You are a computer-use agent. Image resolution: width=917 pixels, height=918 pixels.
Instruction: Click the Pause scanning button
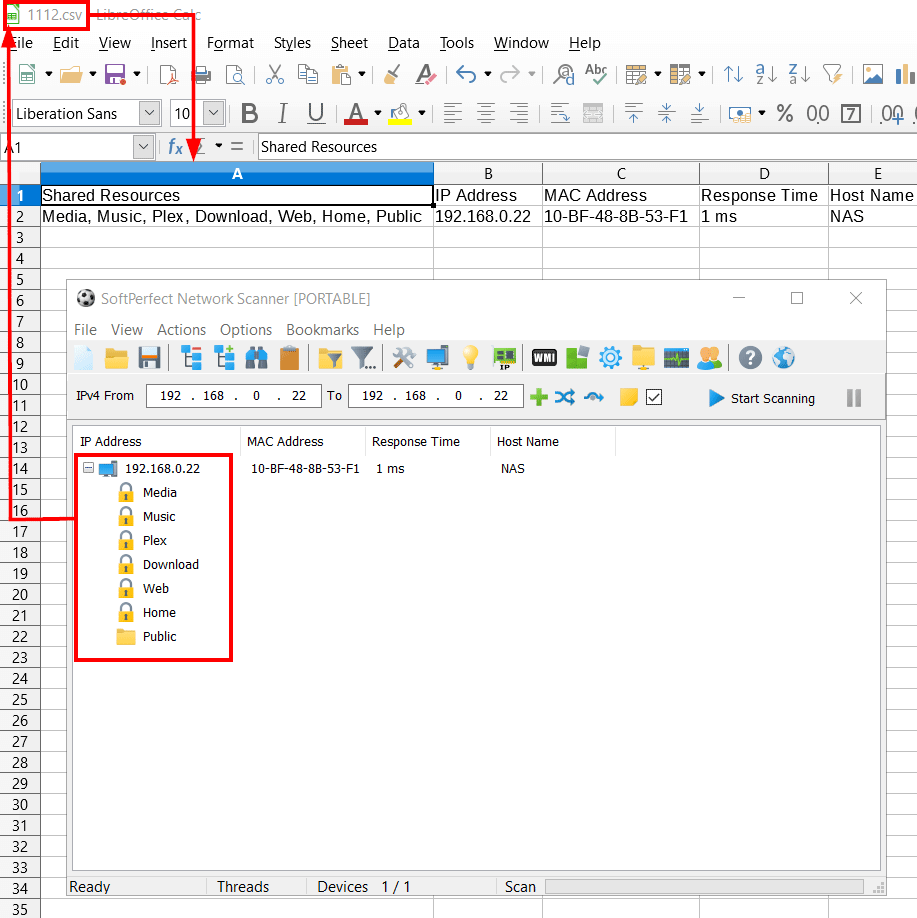[854, 398]
